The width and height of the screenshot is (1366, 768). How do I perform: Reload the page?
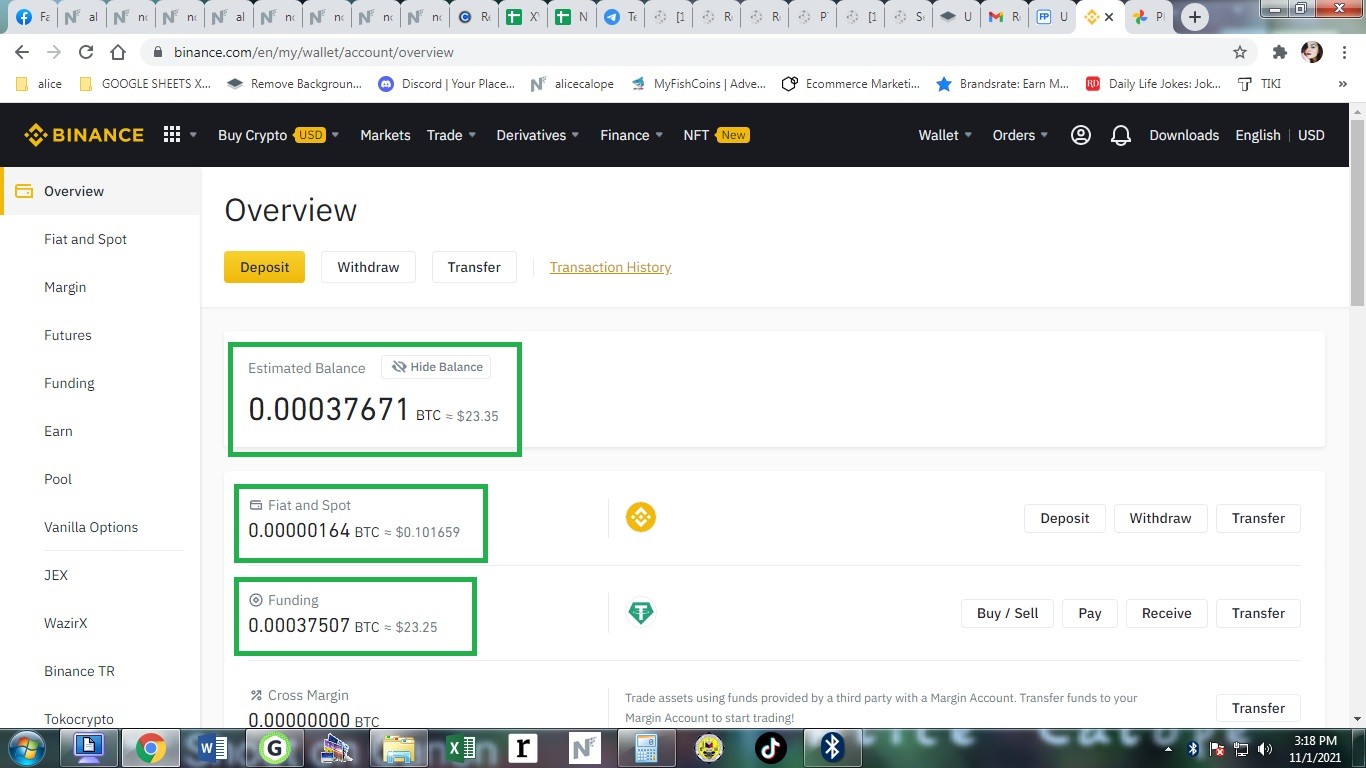tap(86, 52)
